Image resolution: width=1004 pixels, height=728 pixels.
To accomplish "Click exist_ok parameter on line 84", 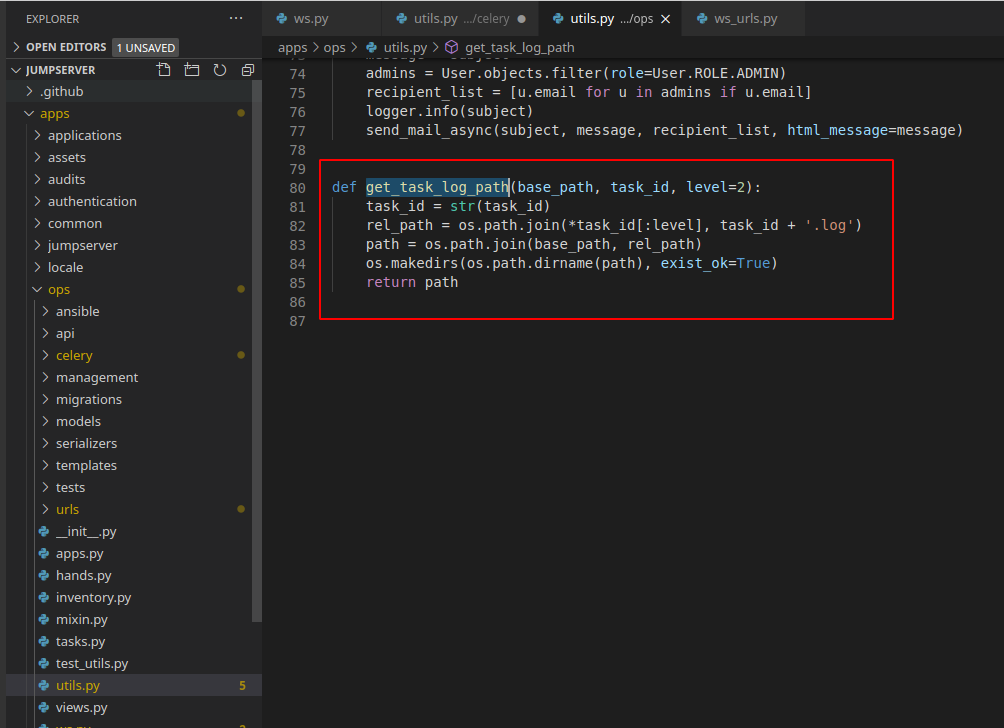I will pos(694,263).
